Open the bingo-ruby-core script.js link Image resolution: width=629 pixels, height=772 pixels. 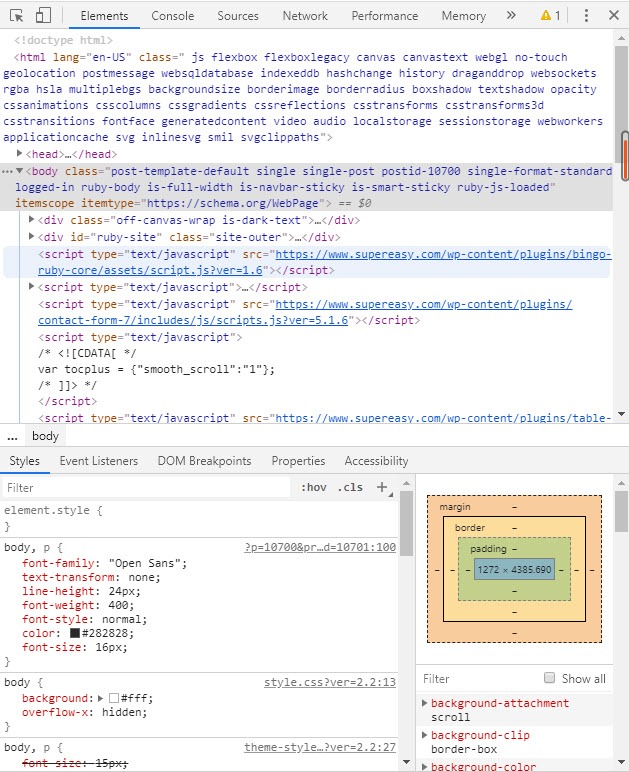click(325, 262)
